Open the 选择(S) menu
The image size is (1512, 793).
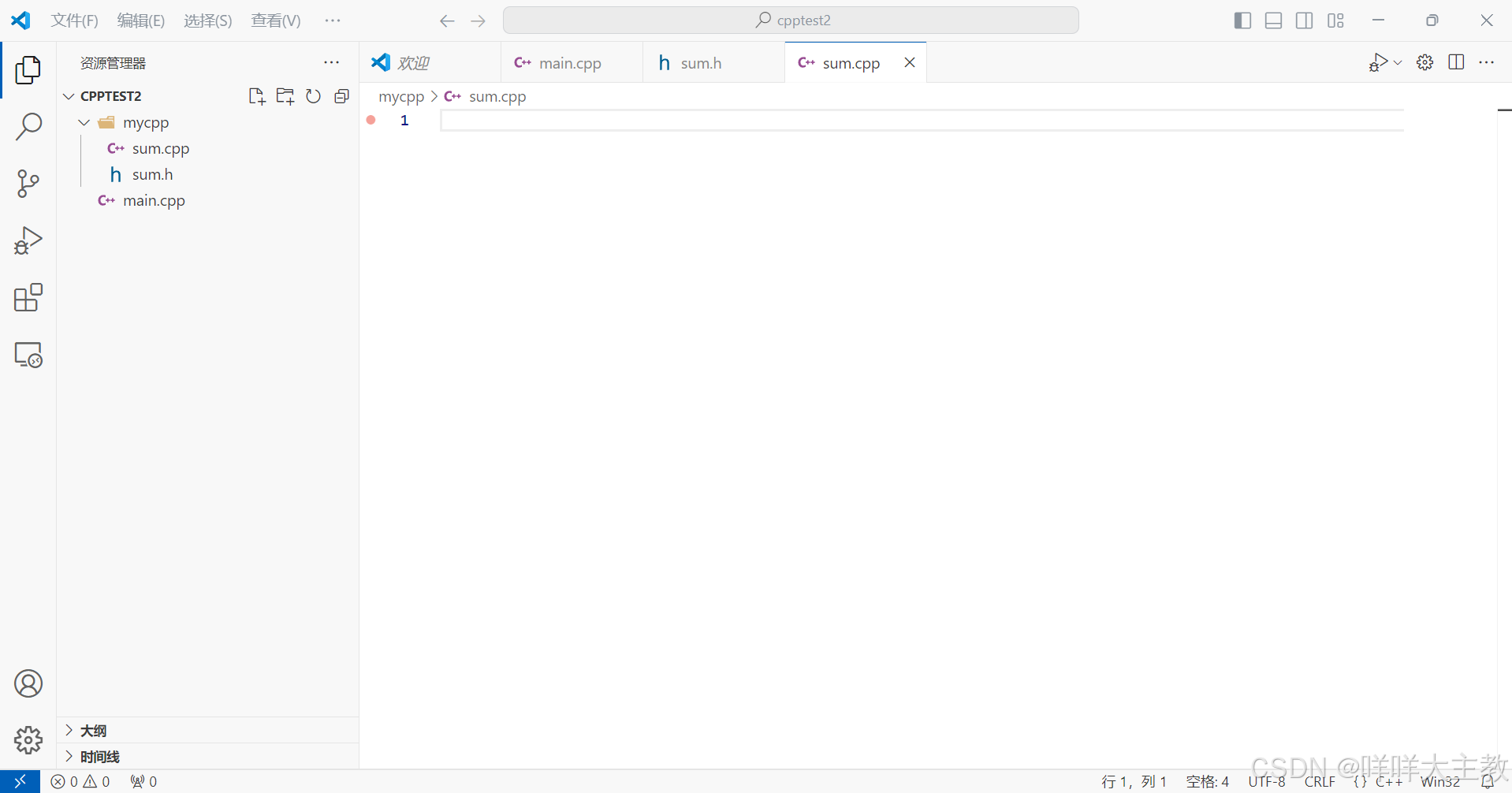pos(208,20)
